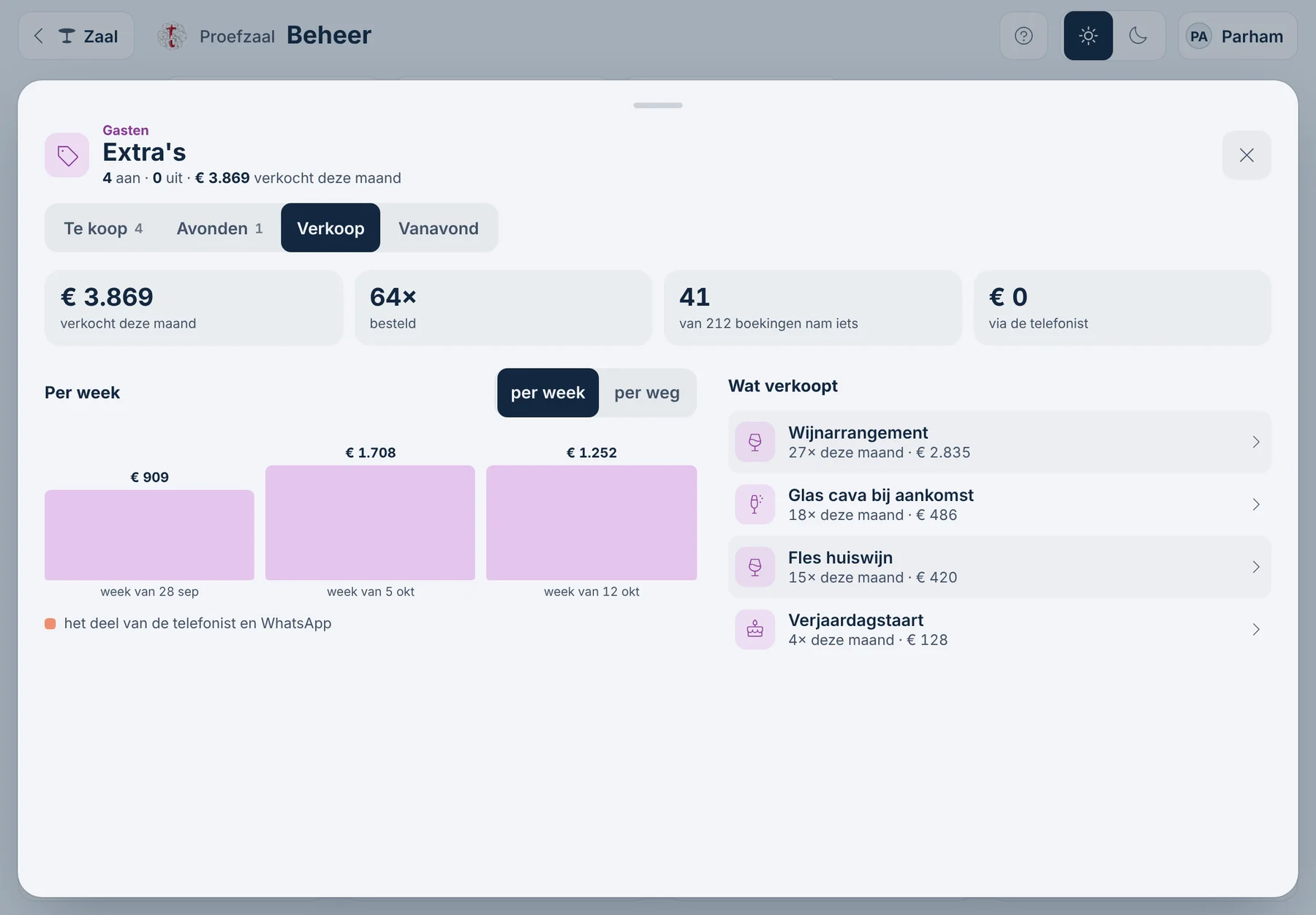Click the PA avatar badge
This screenshot has height=915, width=1316.
pyautogui.click(x=1198, y=36)
